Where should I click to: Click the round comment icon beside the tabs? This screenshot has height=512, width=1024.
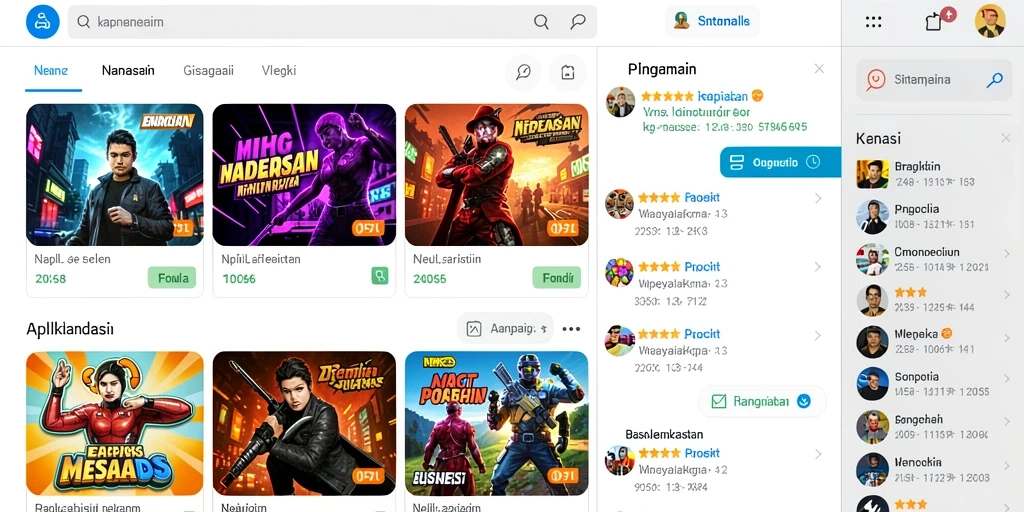523,72
